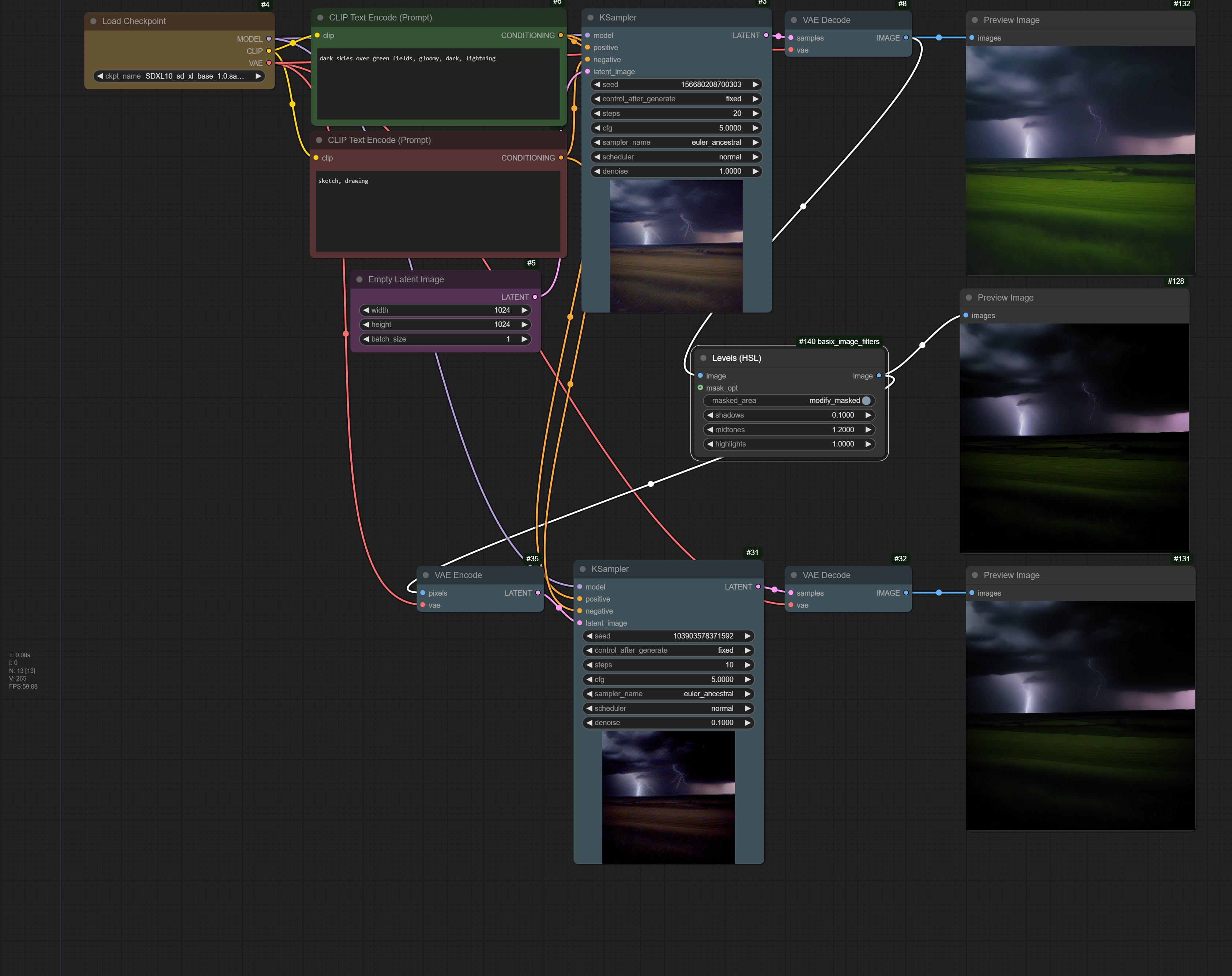Collapse the #32 VAE Decode node dot
This screenshot has width=1232, height=976.
(x=794, y=576)
